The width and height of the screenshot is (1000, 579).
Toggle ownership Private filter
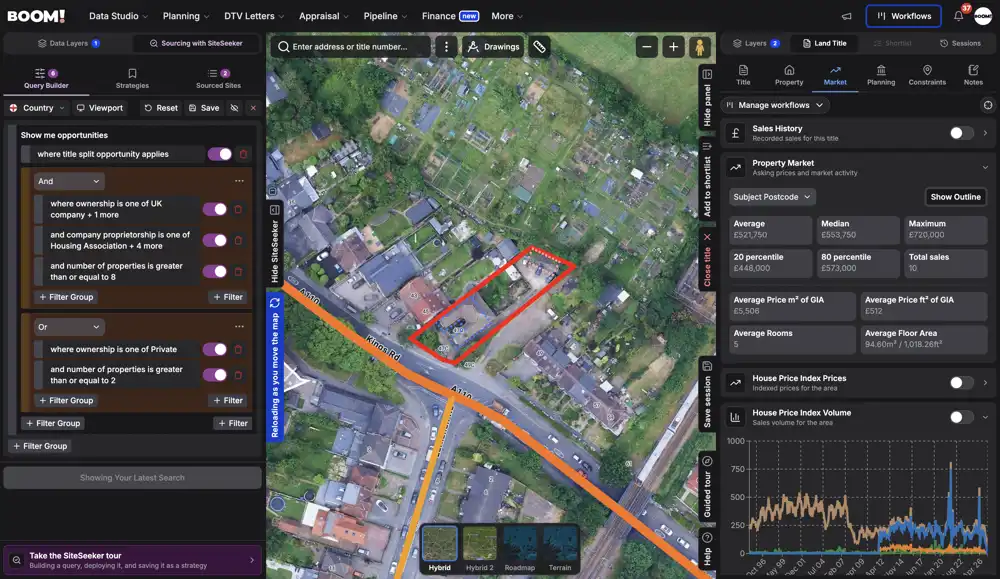point(215,349)
